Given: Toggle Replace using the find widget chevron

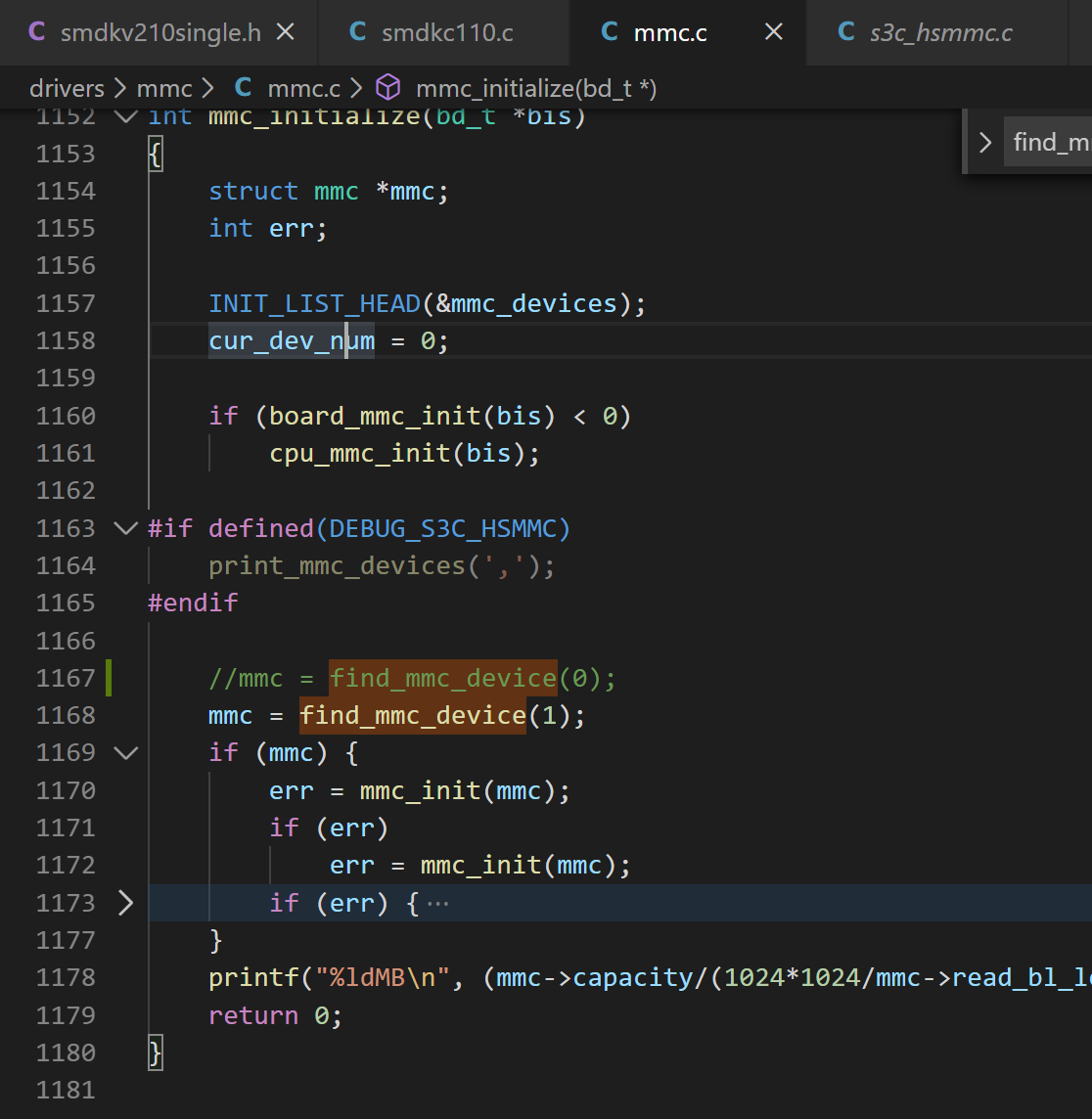Looking at the screenshot, I should (x=984, y=143).
